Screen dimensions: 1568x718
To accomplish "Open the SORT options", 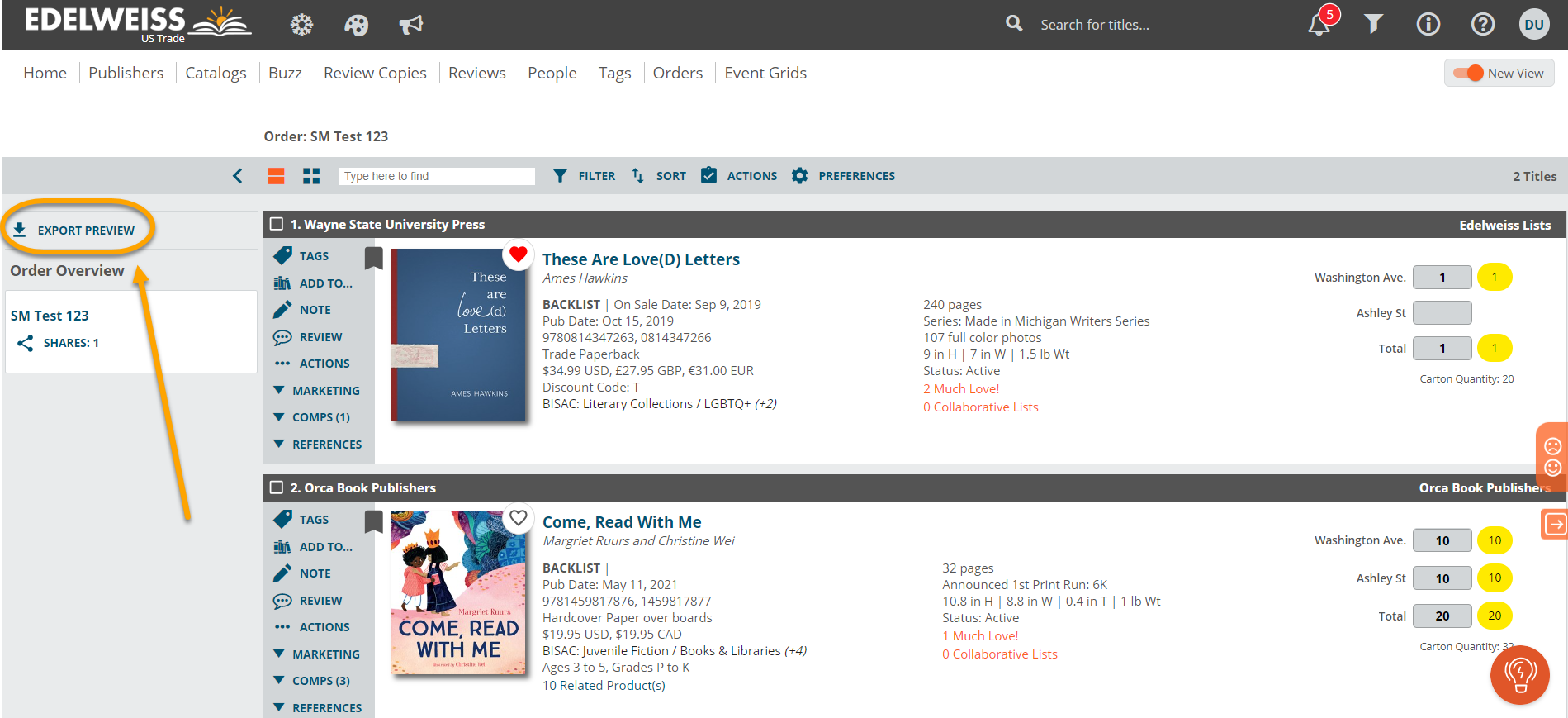I will [x=658, y=176].
